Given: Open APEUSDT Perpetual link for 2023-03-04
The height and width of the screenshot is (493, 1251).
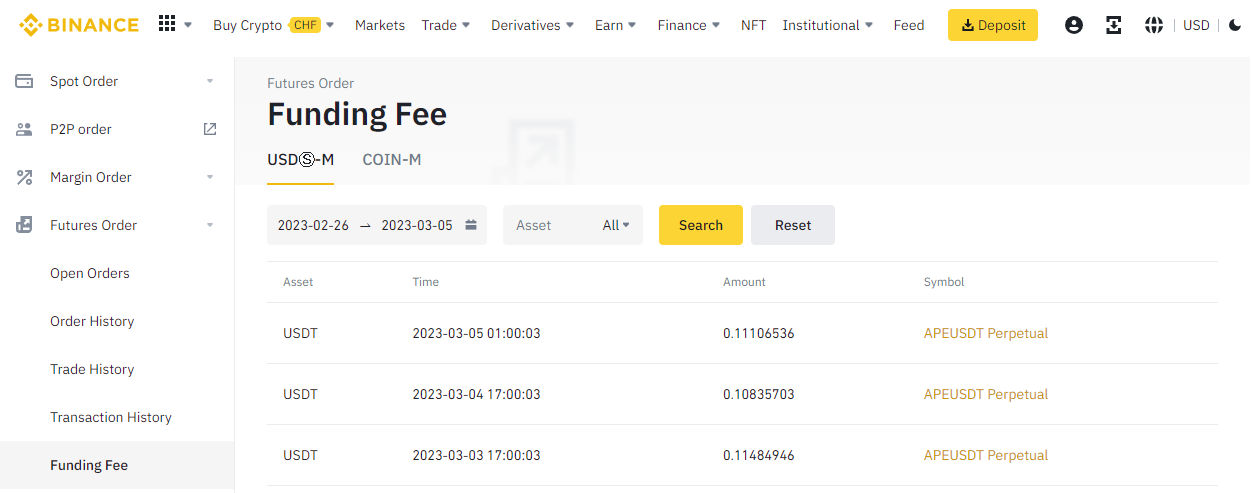Looking at the screenshot, I should (986, 394).
